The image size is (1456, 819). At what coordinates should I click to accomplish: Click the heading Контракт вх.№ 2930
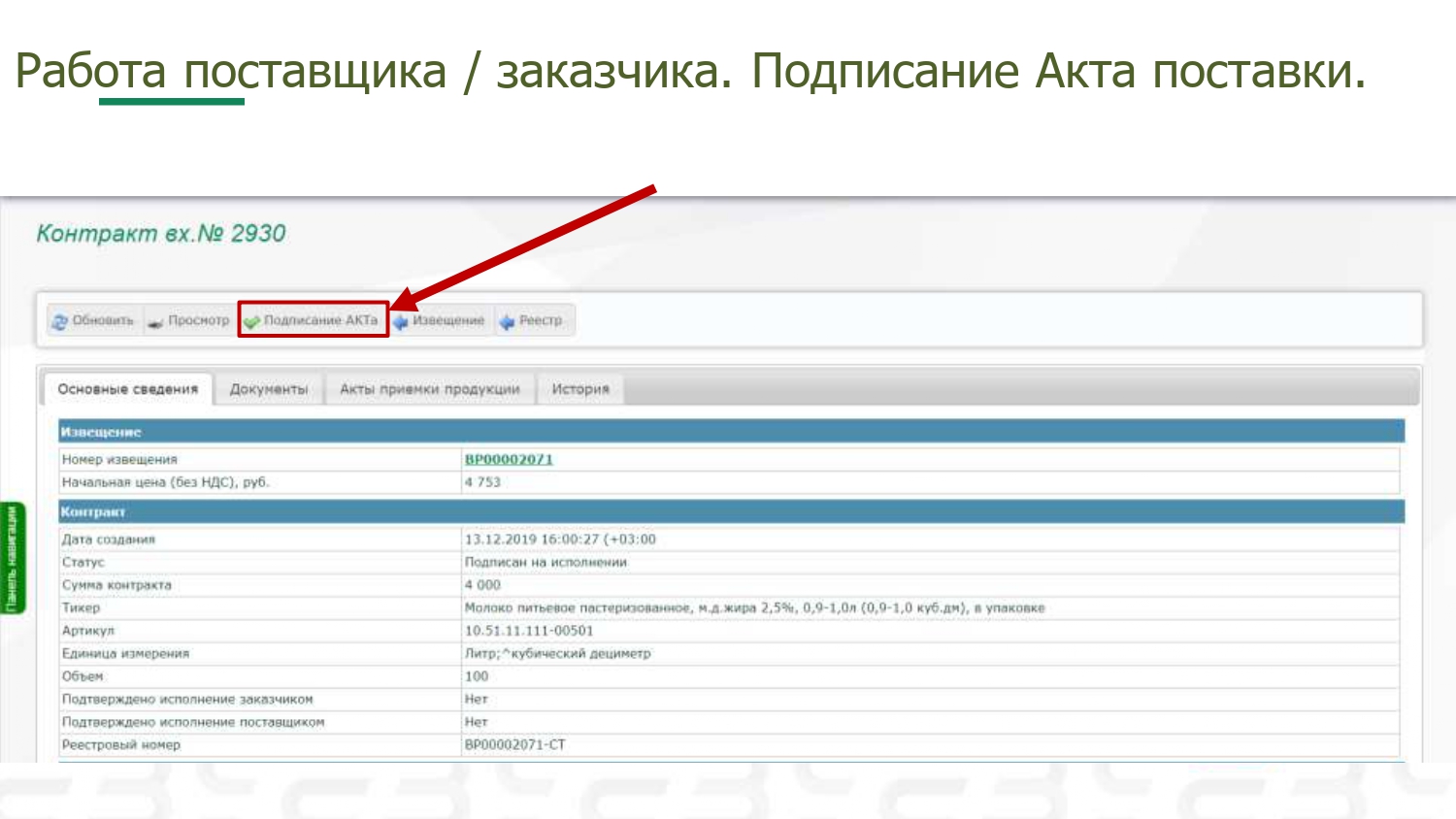[161, 234]
